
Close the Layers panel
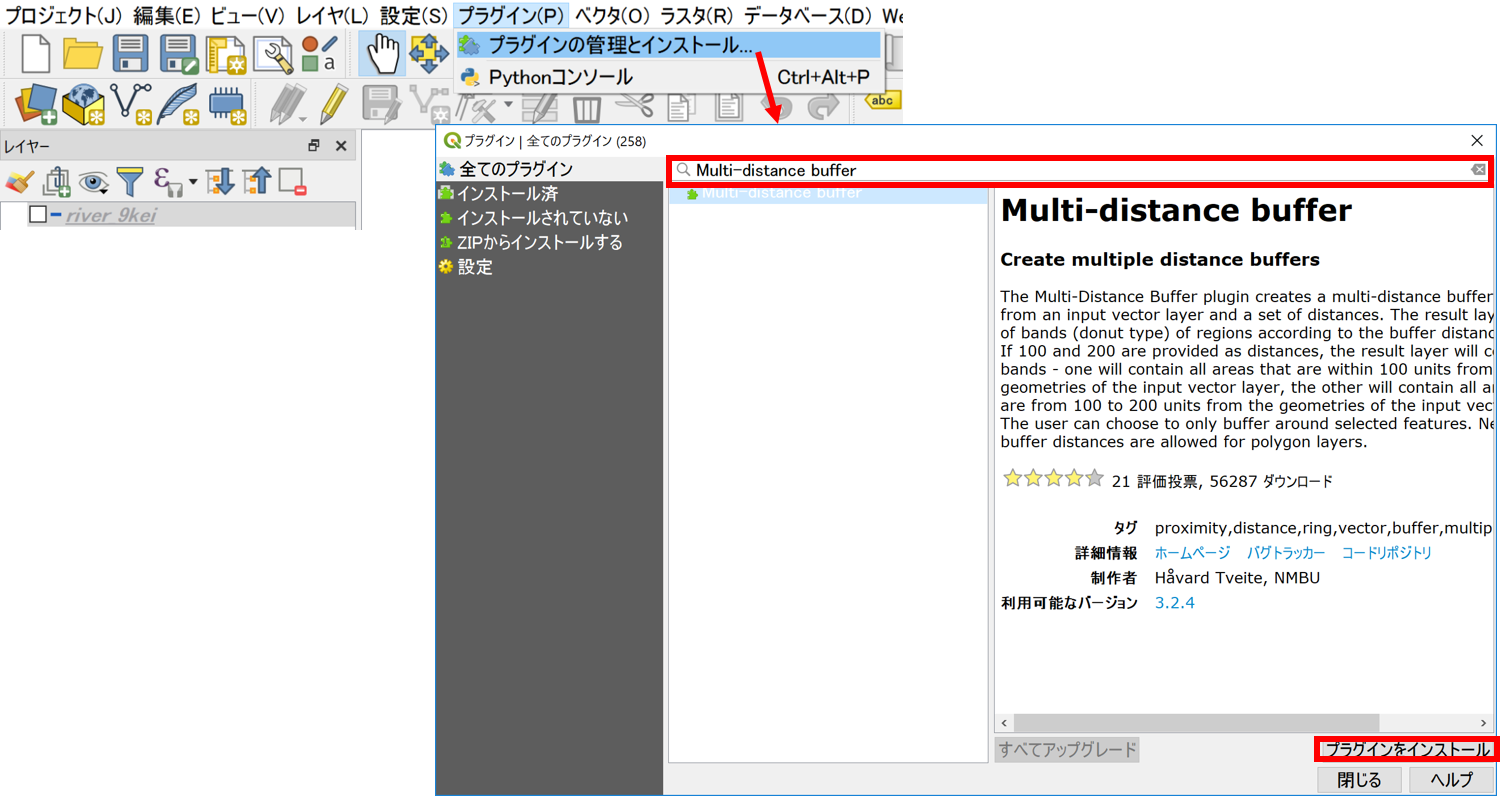(x=341, y=146)
